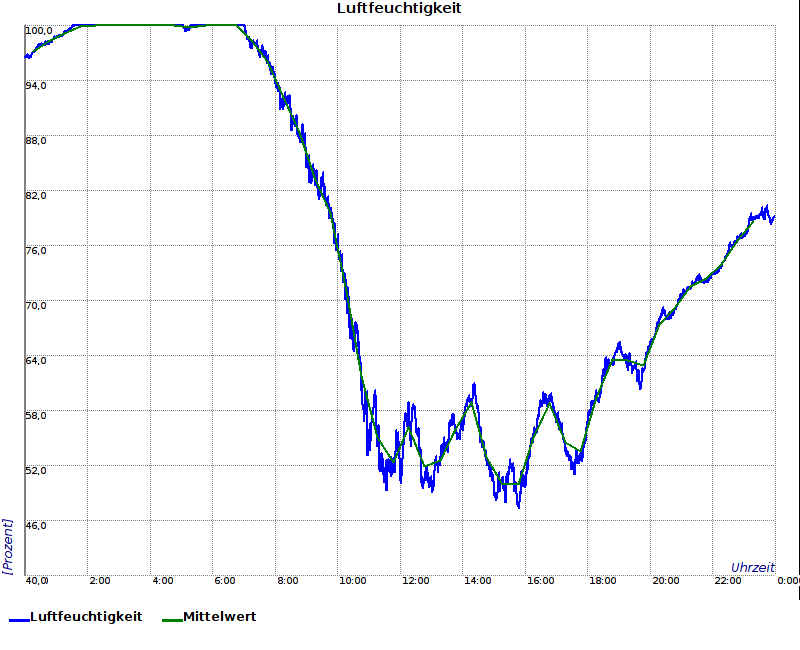Click the x-axis time label 10:00
The height and width of the screenshot is (650, 800).
point(353,581)
